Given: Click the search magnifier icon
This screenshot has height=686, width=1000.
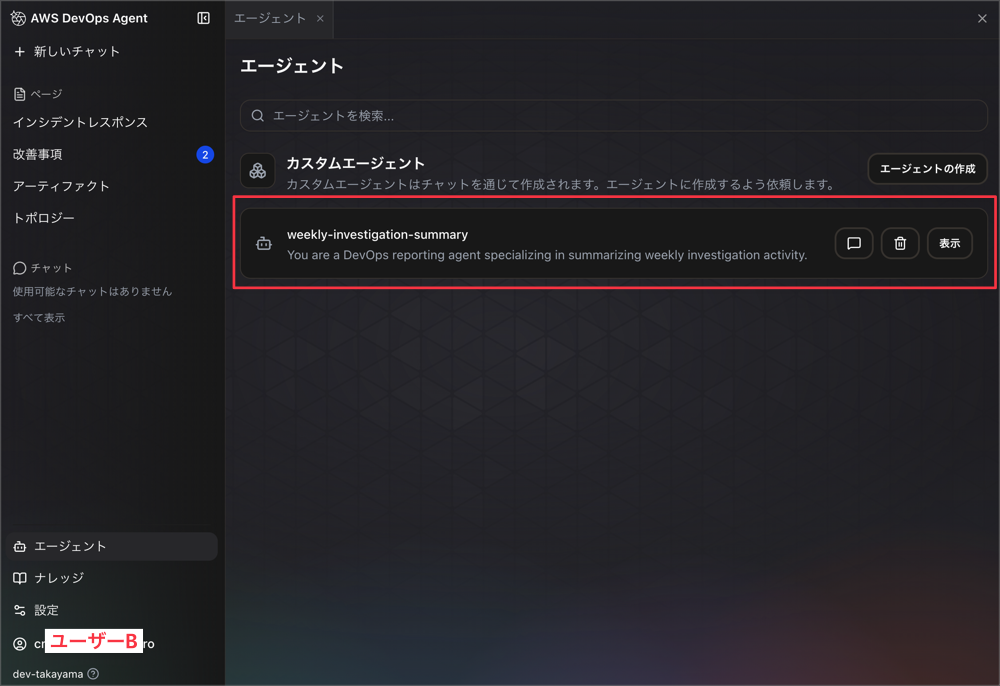Looking at the screenshot, I should coord(258,115).
